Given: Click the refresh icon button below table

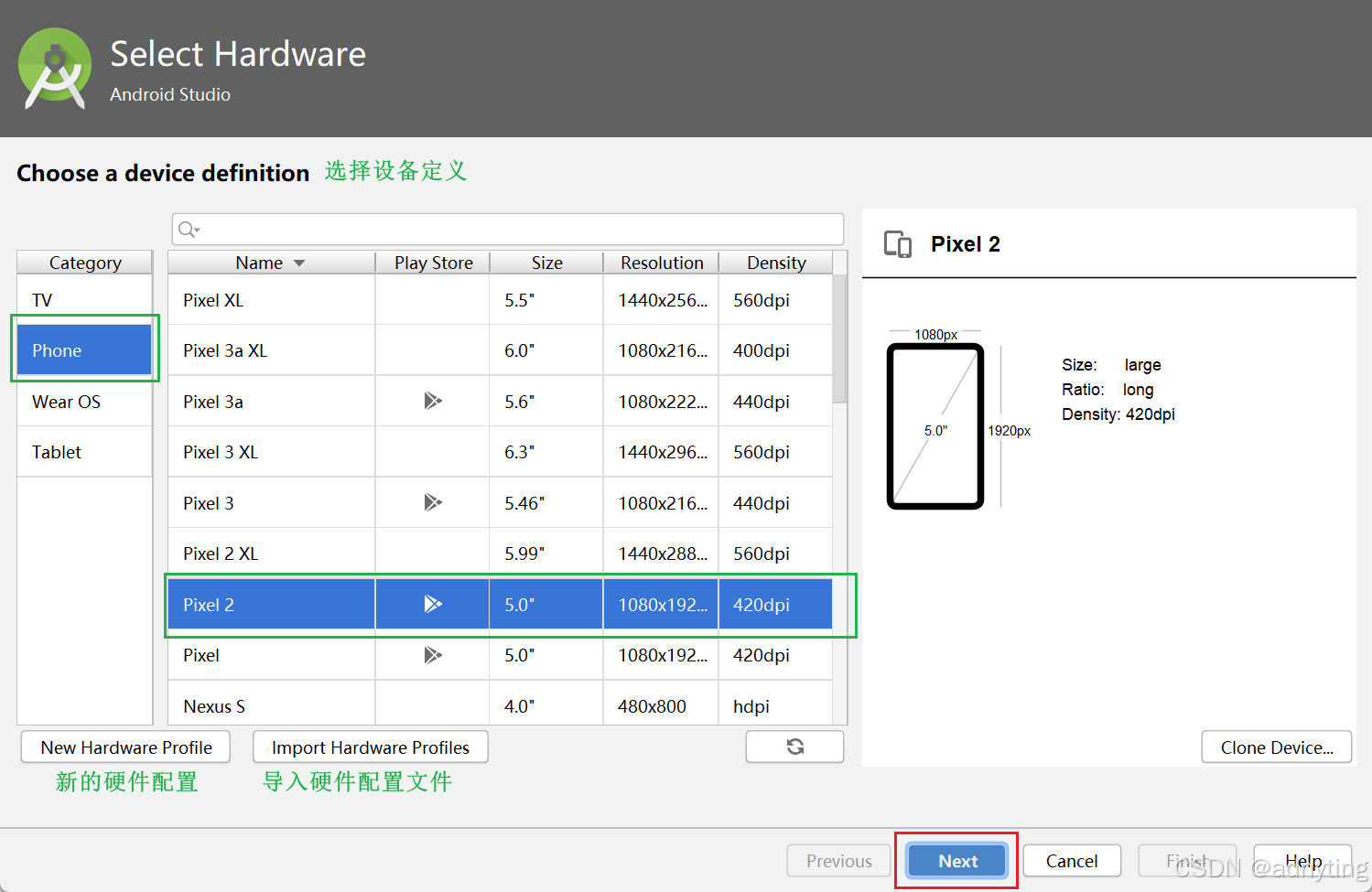Looking at the screenshot, I should tap(794, 747).
